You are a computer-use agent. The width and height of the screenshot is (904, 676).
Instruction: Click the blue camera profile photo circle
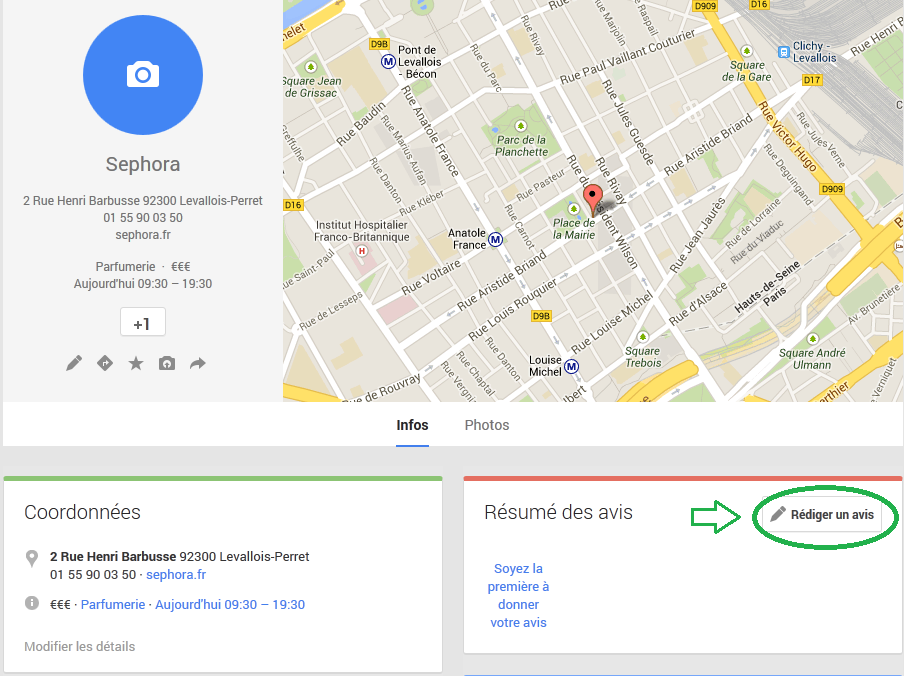[x=143, y=75]
